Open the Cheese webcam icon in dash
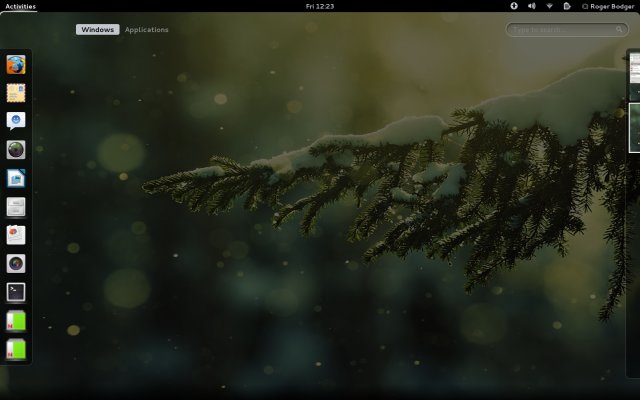This screenshot has height=400, width=640. click(16, 264)
